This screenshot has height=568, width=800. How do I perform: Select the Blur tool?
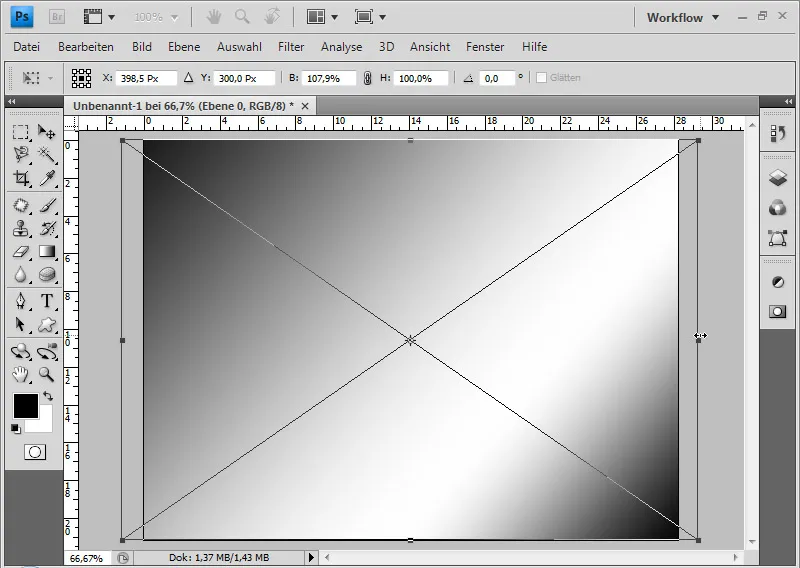click(20, 275)
